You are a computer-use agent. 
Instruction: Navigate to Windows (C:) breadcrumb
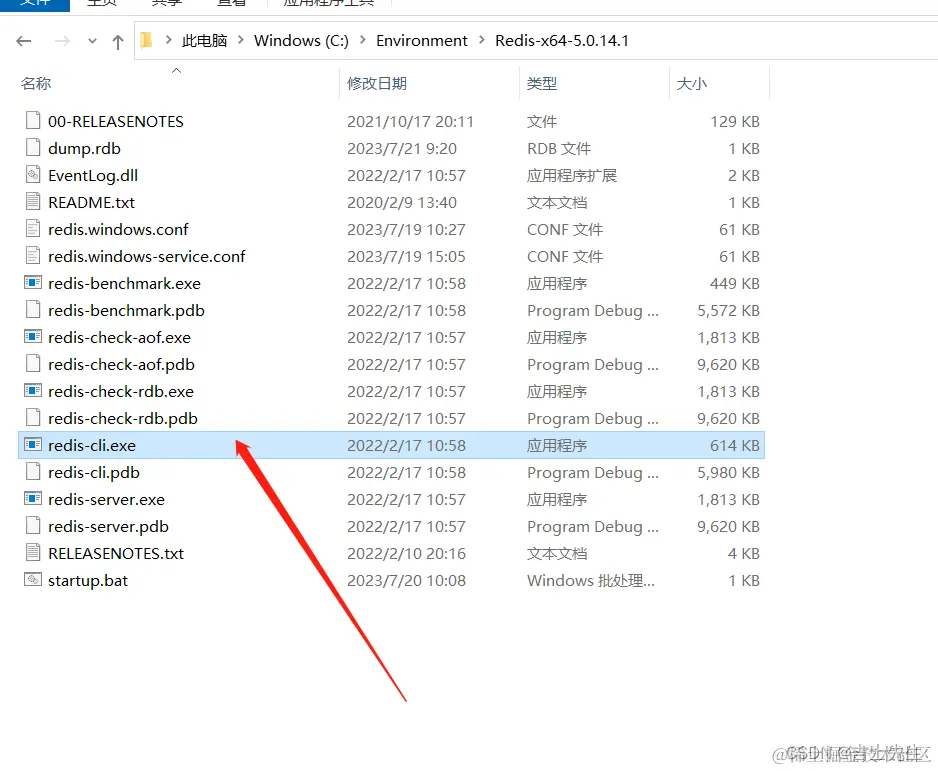point(301,41)
